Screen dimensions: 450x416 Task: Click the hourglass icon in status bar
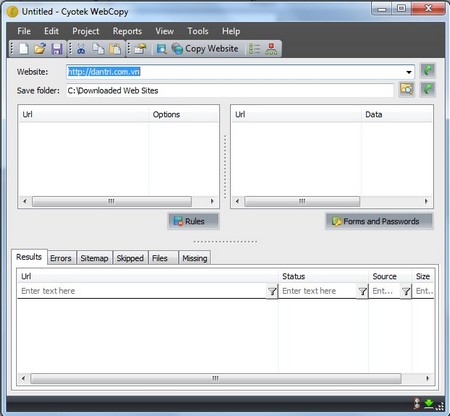tap(417, 404)
